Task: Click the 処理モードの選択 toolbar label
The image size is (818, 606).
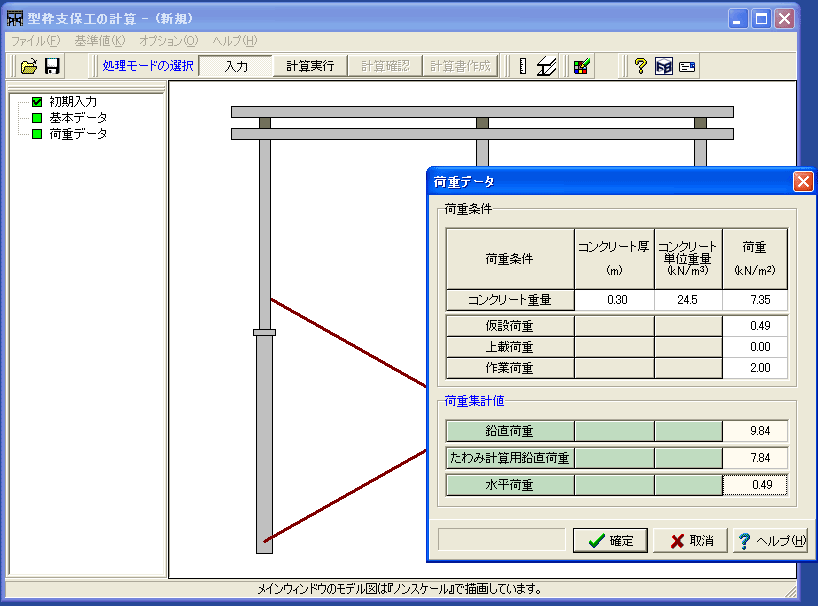Action: (x=148, y=66)
